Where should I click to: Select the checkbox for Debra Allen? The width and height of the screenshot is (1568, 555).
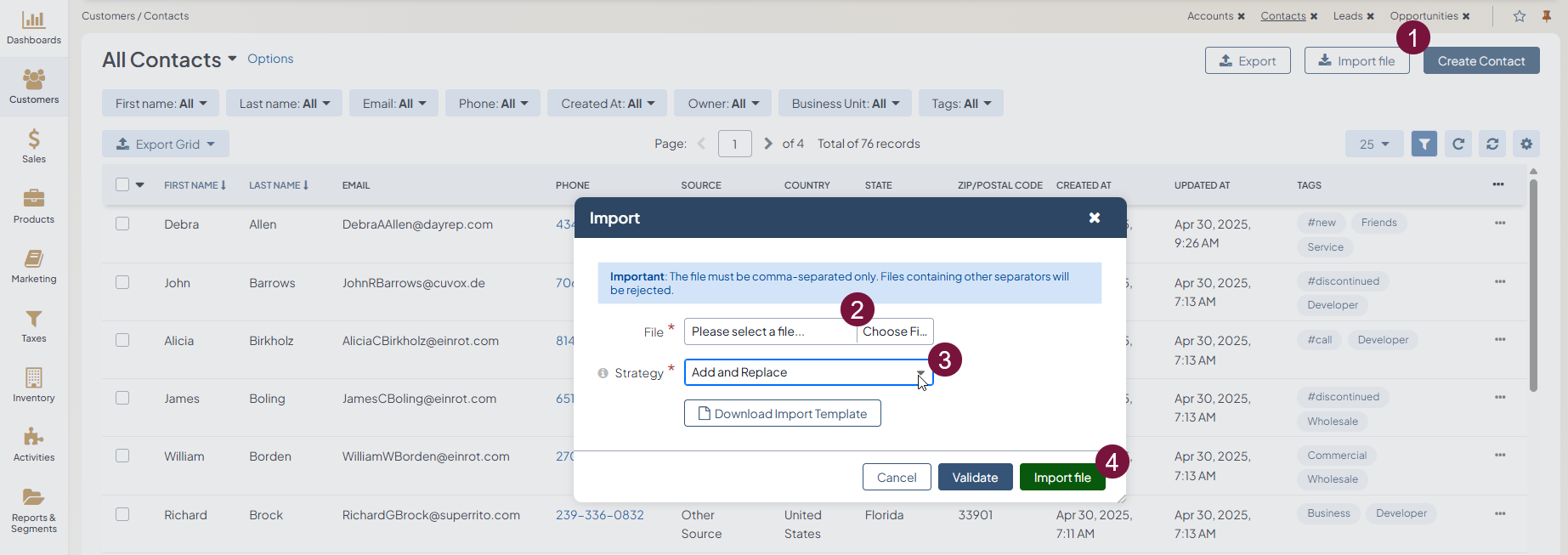point(122,224)
